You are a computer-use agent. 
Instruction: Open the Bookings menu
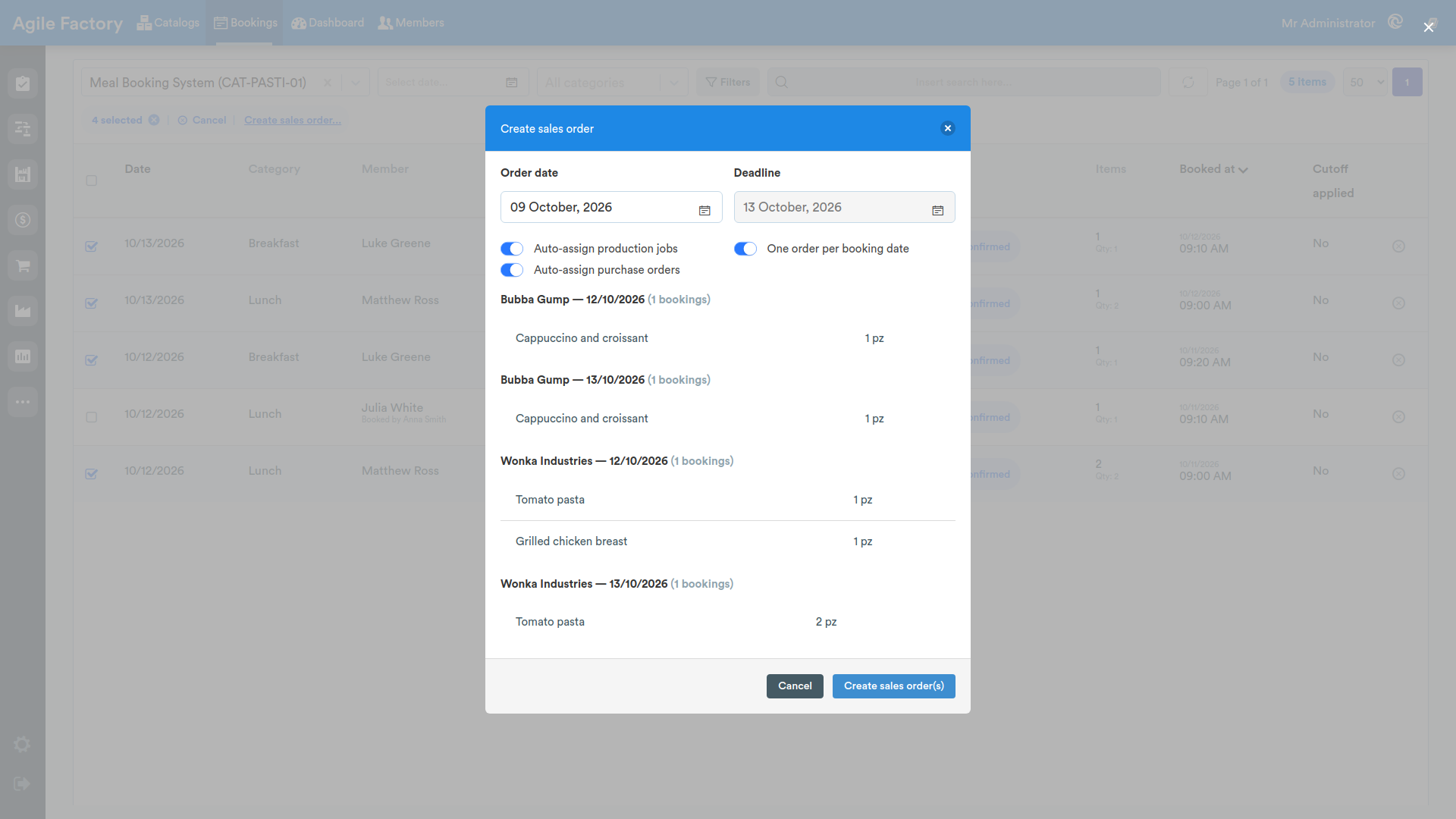(246, 23)
